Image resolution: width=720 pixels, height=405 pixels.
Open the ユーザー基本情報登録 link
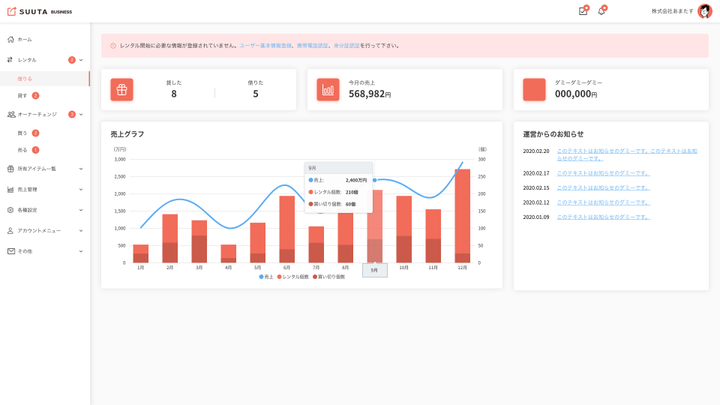[265, 45]
